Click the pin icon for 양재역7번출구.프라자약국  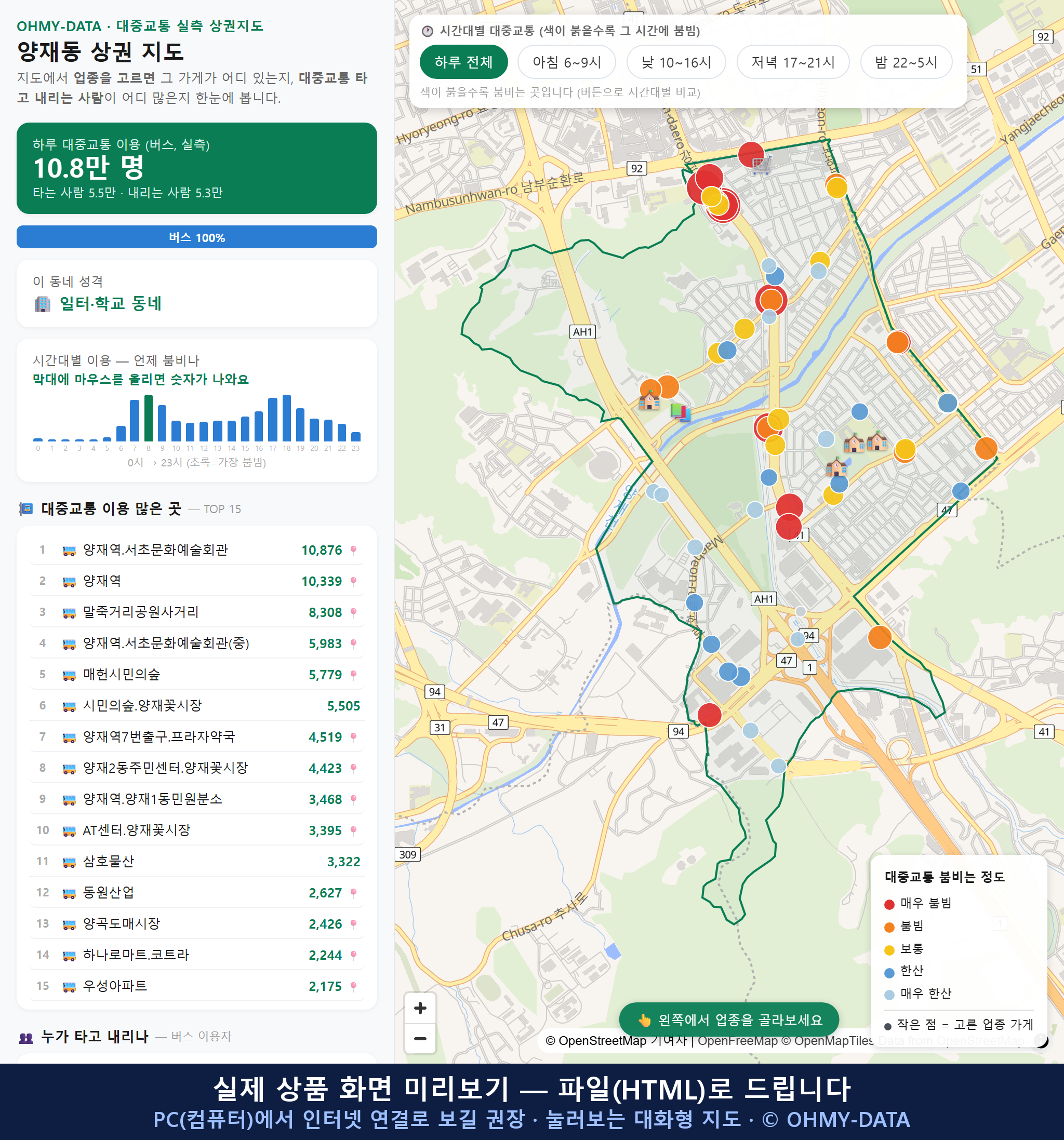353,737
